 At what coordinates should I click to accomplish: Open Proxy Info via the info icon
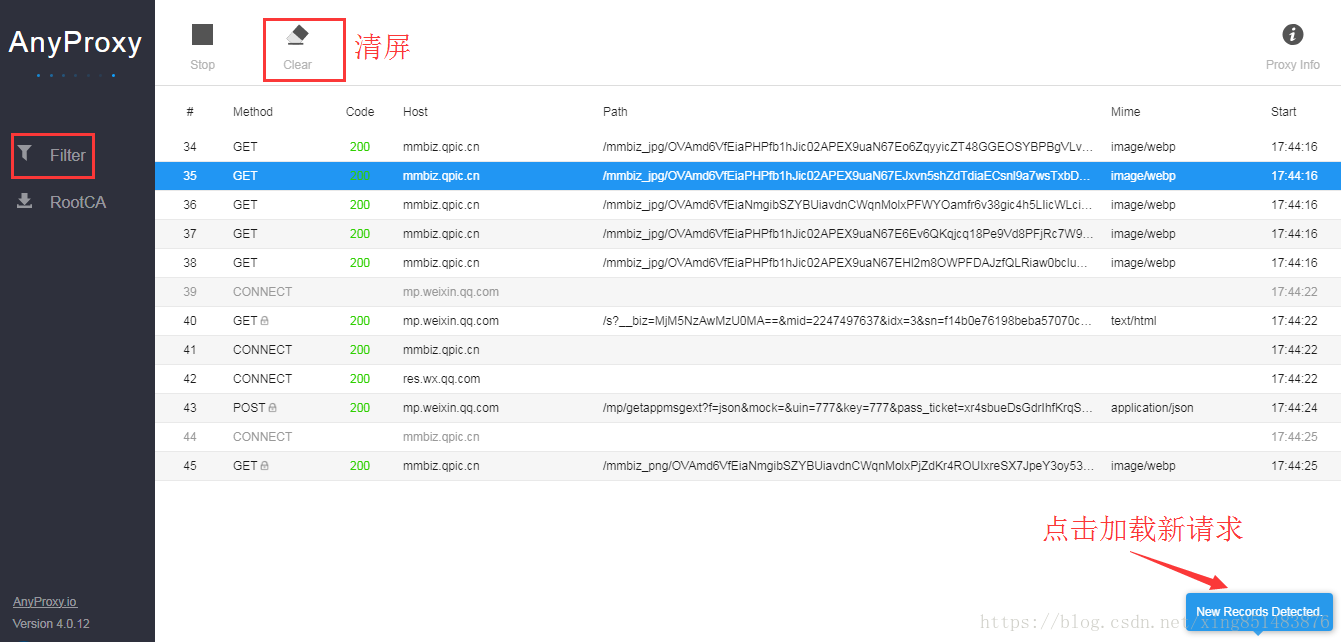pos(1293,35)
